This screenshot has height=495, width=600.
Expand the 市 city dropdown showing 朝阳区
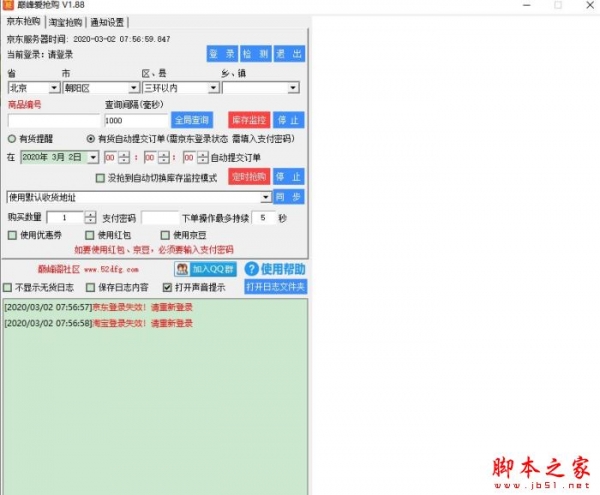click(133, 88)
